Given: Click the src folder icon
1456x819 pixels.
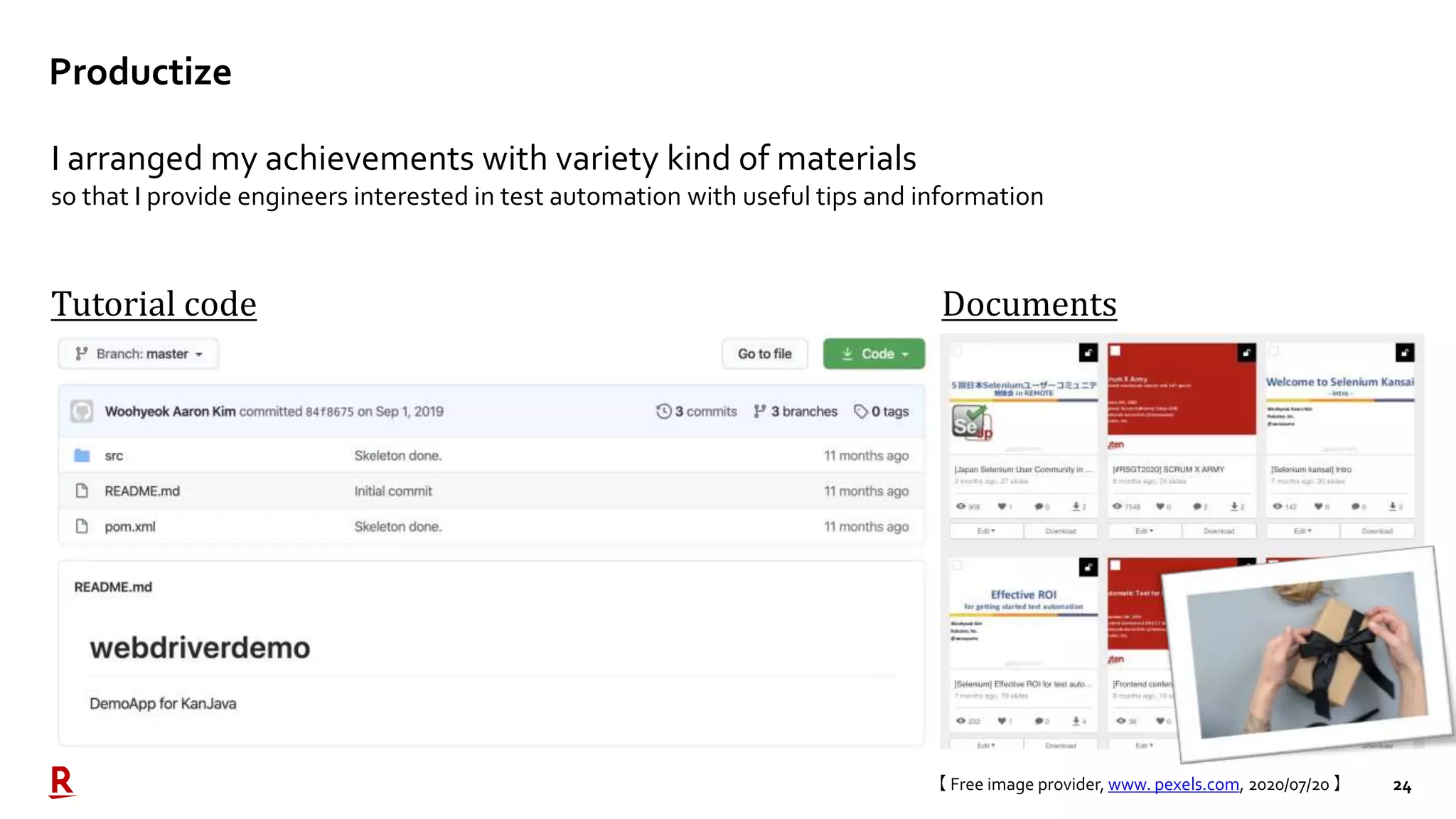Looking at the screenshot, I should pos(82,456).
